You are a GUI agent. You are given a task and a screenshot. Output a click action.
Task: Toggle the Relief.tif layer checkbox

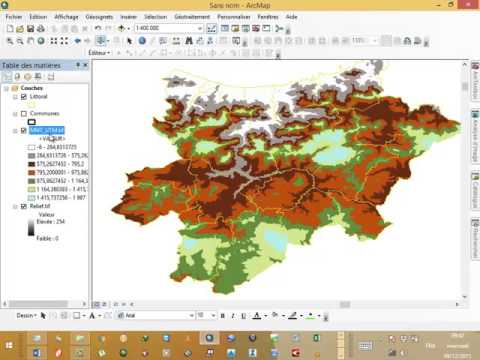[24, 206]
